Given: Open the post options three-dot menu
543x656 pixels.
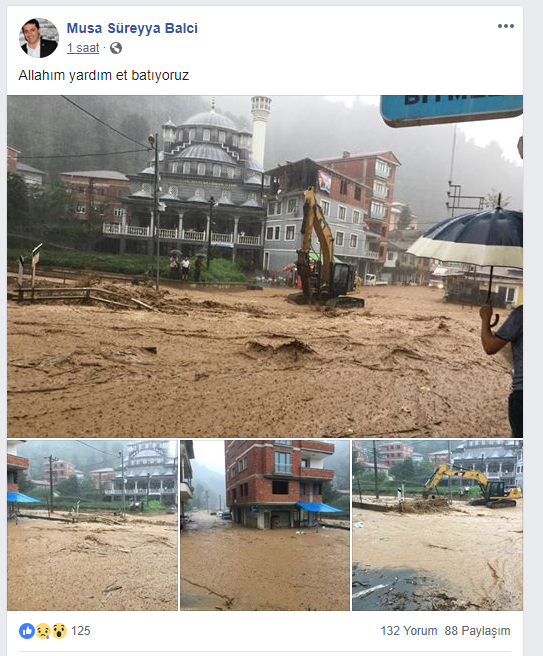Looking at the screenshot, I should 505,26.
